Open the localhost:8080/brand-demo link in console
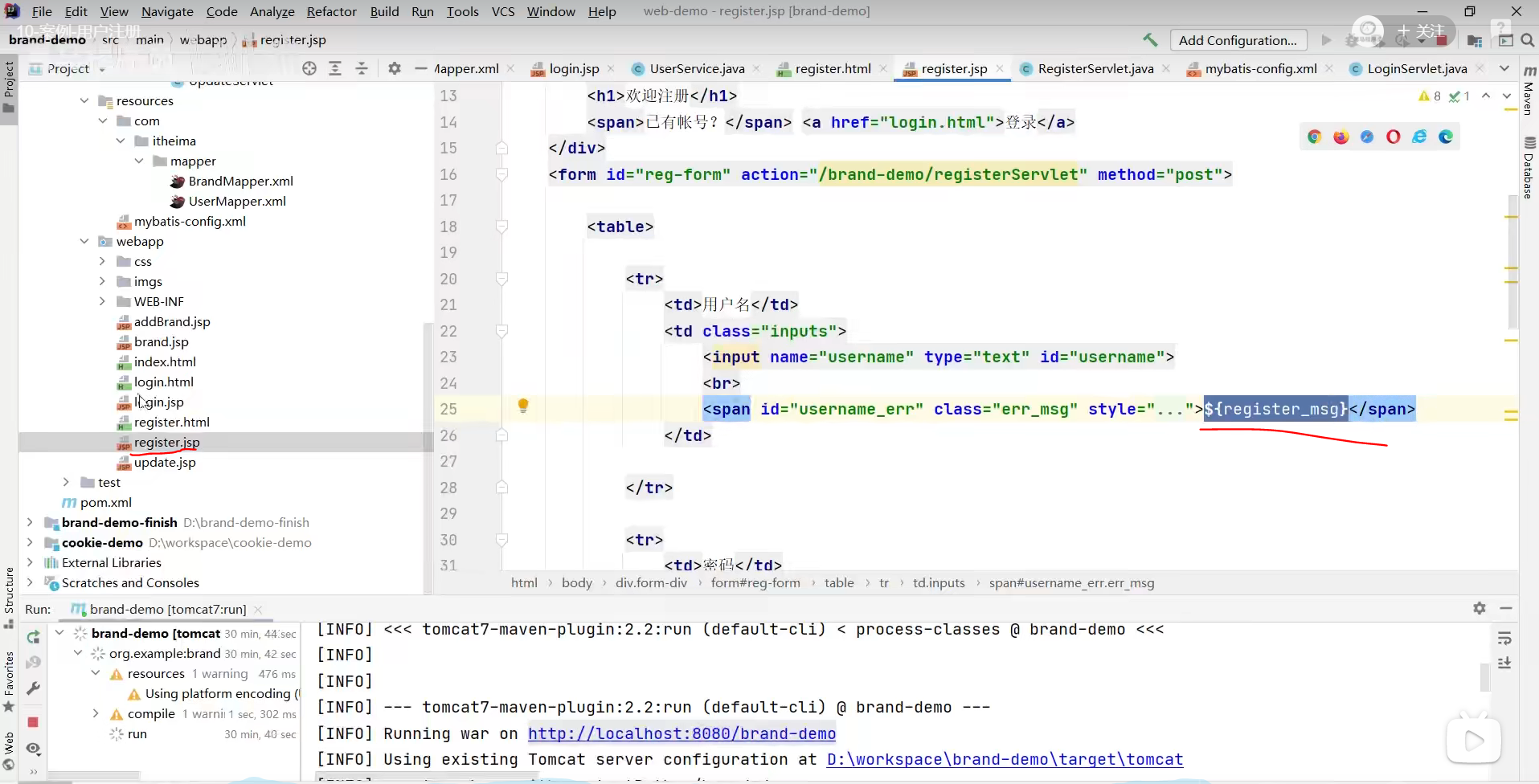The width and height of the screenshot is (1539, 784). [681, 734]
